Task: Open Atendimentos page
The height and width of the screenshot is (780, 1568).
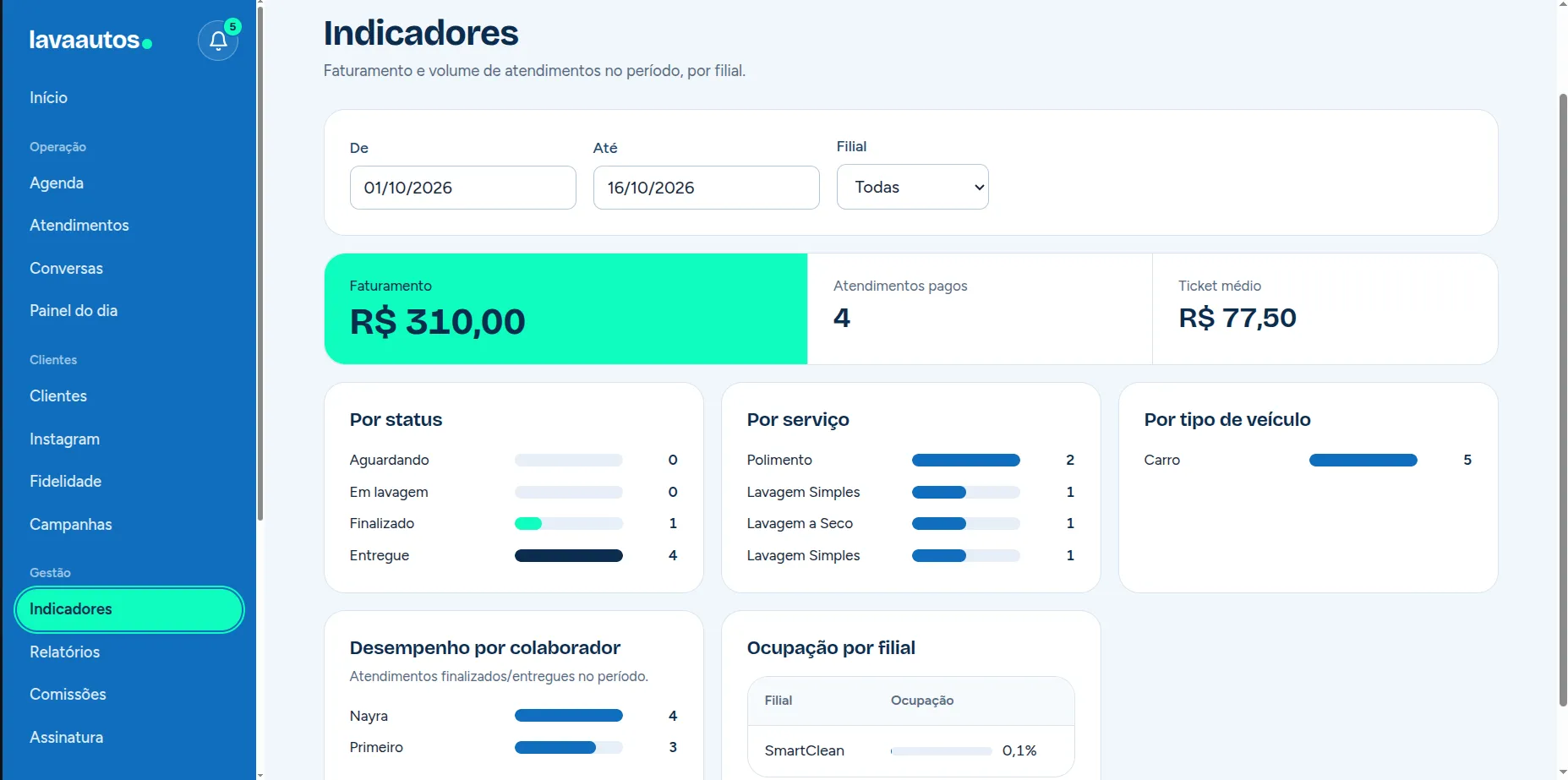Action: coord(79,226)
